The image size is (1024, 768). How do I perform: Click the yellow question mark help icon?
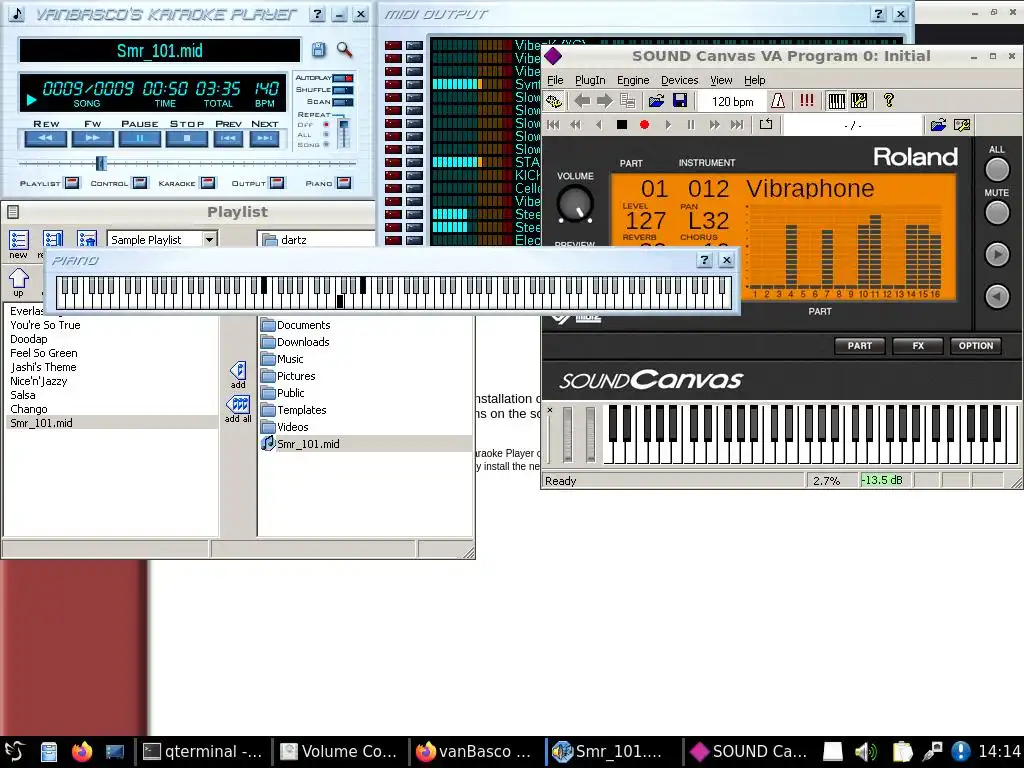[x=888, y=101]
